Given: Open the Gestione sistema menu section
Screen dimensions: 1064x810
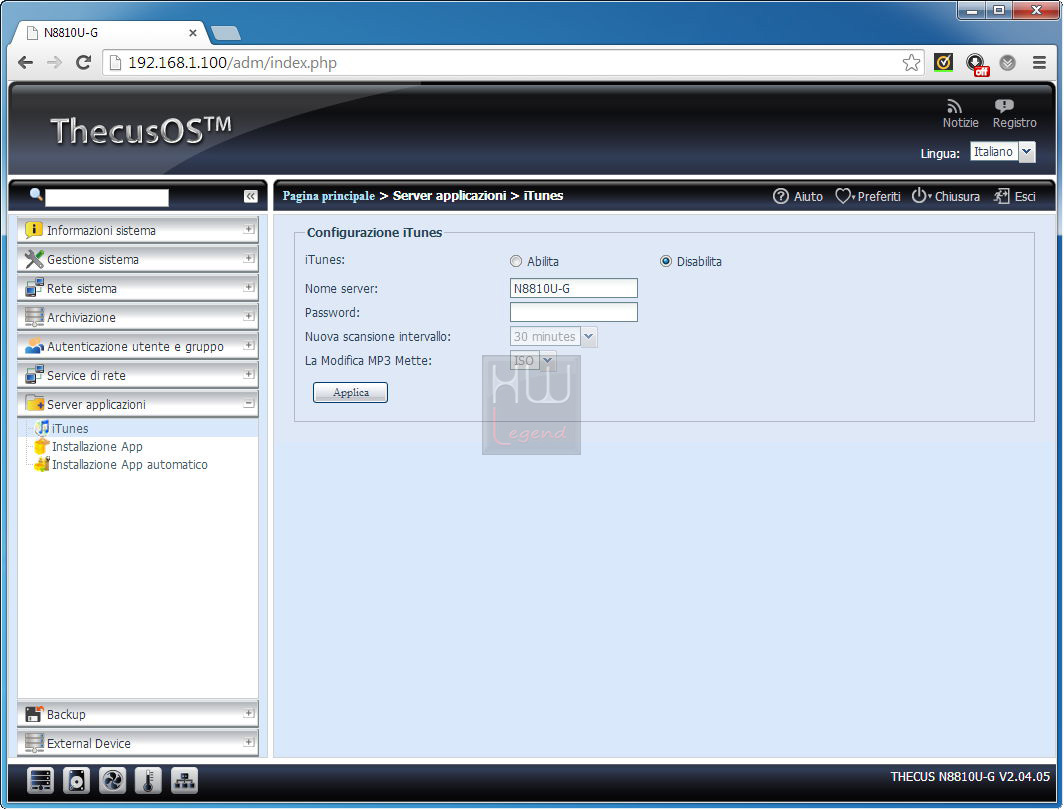Looking at the screenshot, I should pos(138,259).
